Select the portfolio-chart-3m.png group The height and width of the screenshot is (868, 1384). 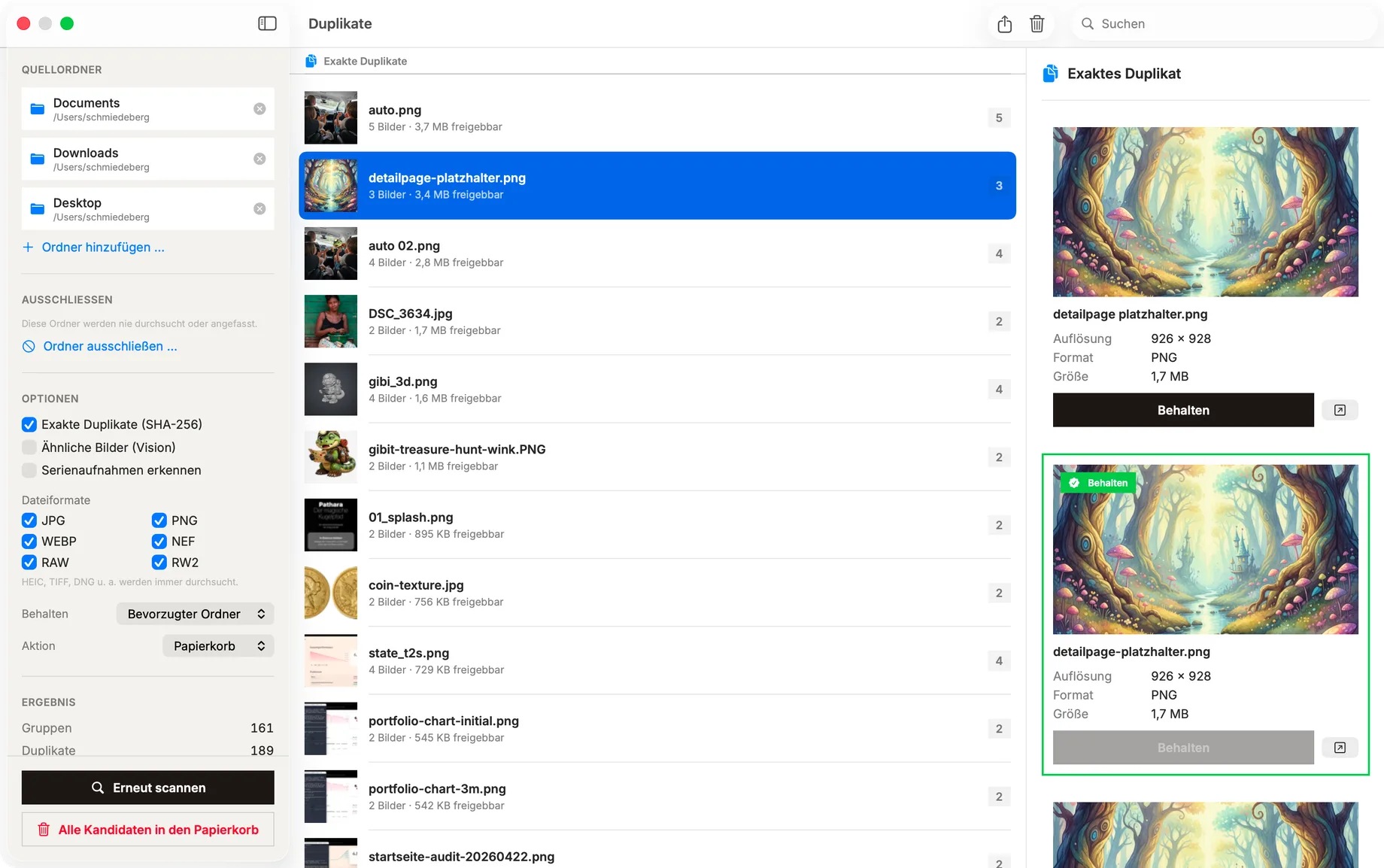point(657,797)
